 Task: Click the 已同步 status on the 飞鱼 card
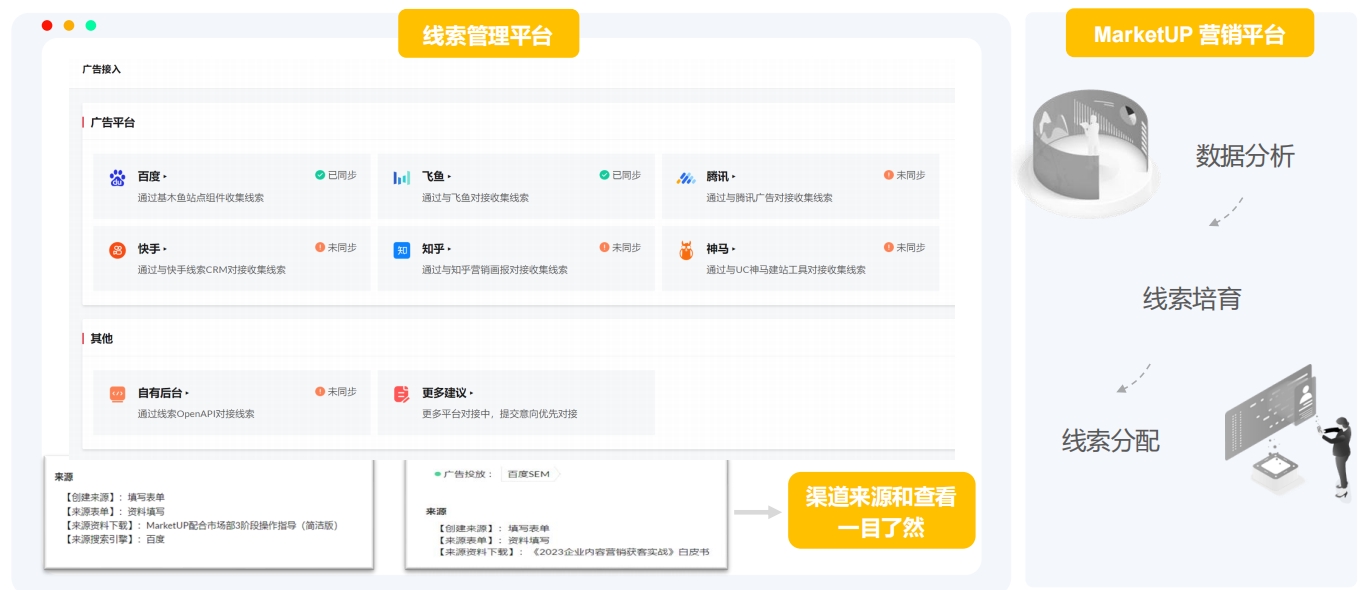coord(620,175)
